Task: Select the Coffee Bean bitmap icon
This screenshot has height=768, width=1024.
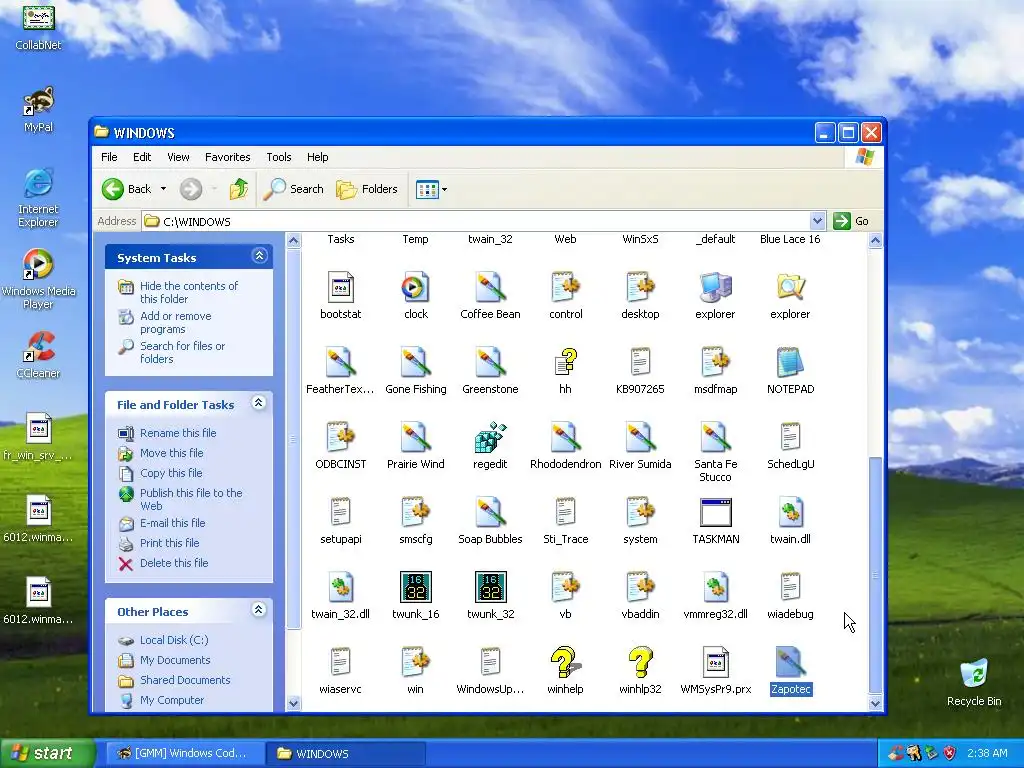Action: point(490,287)
